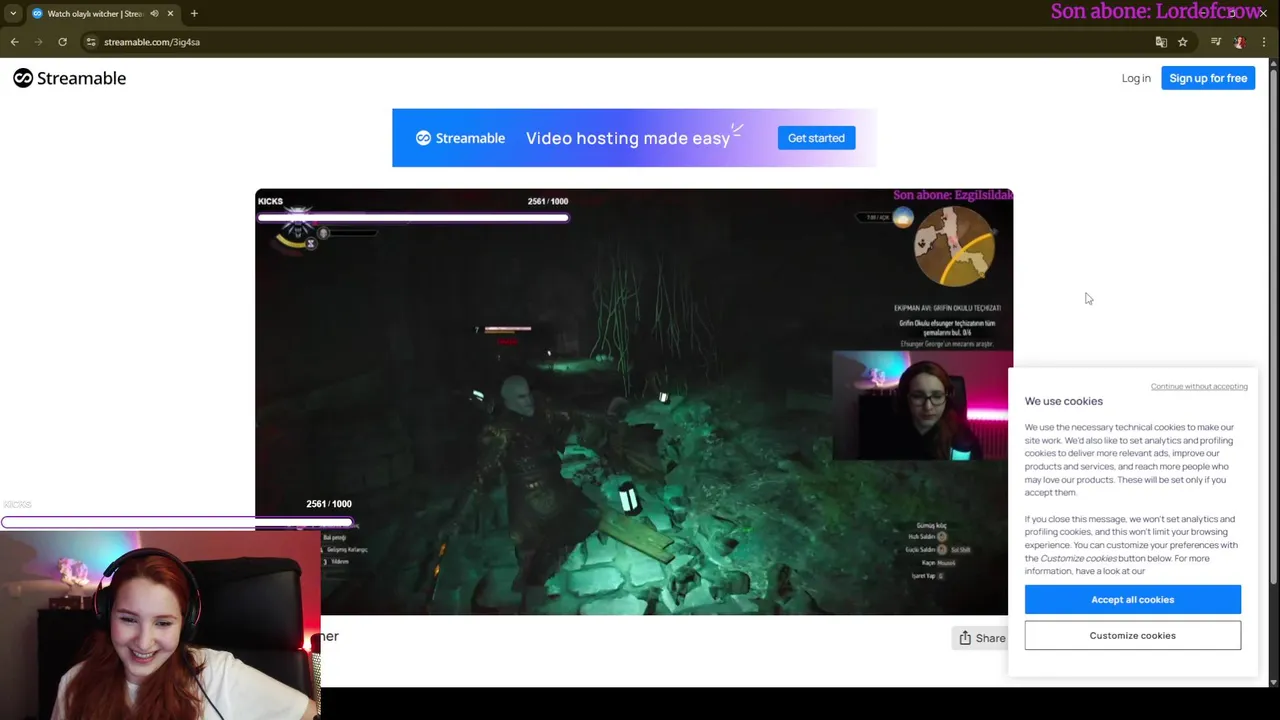This screenshot has height=720, width=1280.
Task: Click Continue without accepting link
Action: 1199,386
